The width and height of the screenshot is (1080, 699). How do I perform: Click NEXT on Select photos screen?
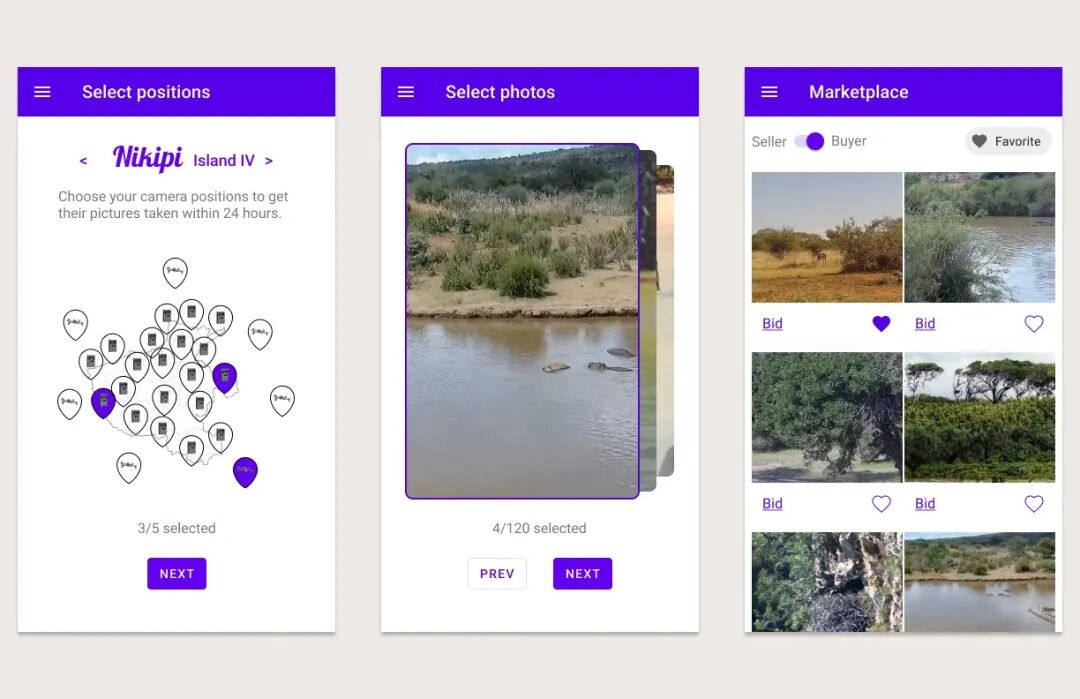pyautogui.click(x=582, y=574)
